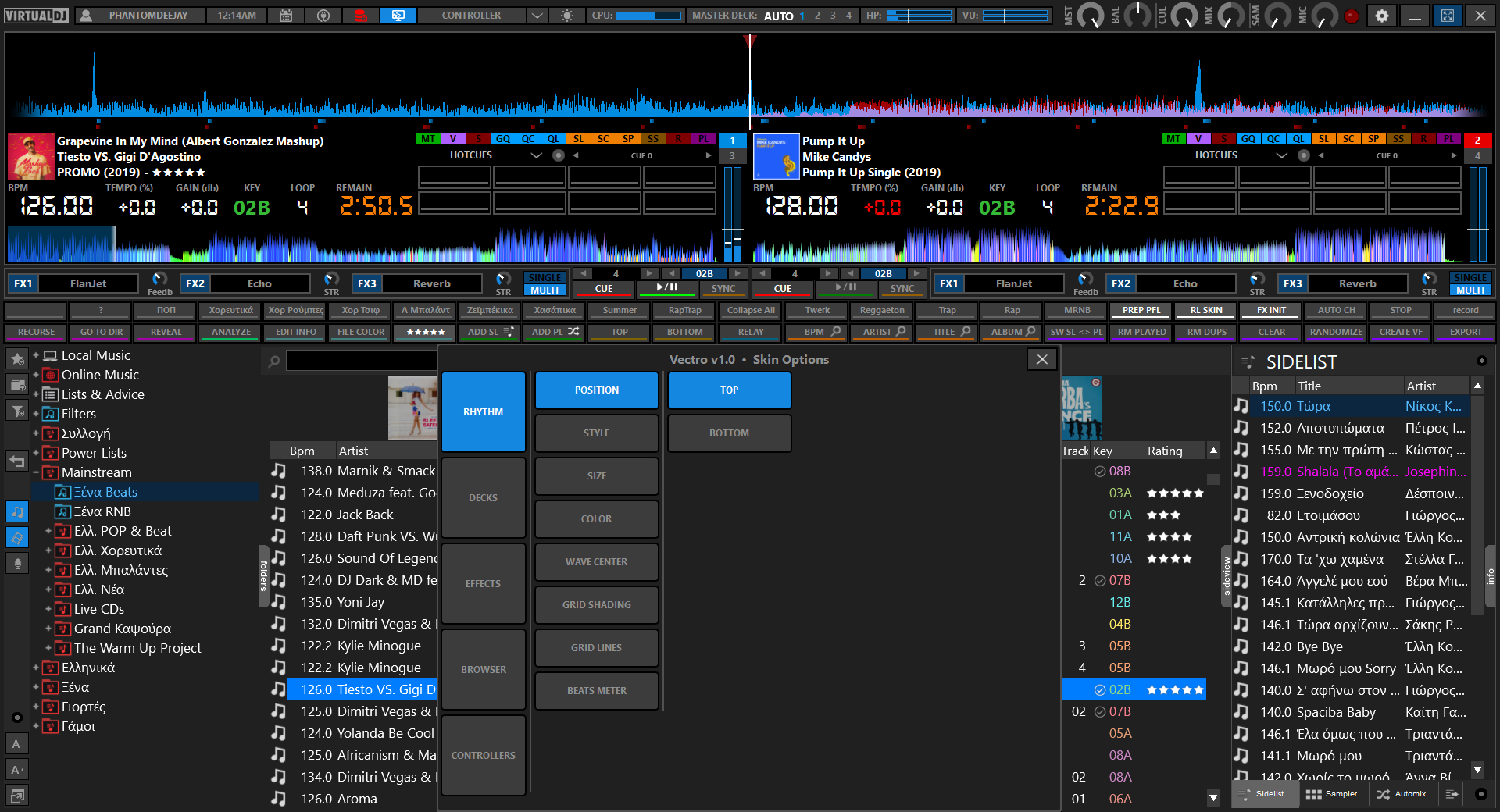Click right deck play/pause button
This screenshot has height=812, width=1500.
846,288
